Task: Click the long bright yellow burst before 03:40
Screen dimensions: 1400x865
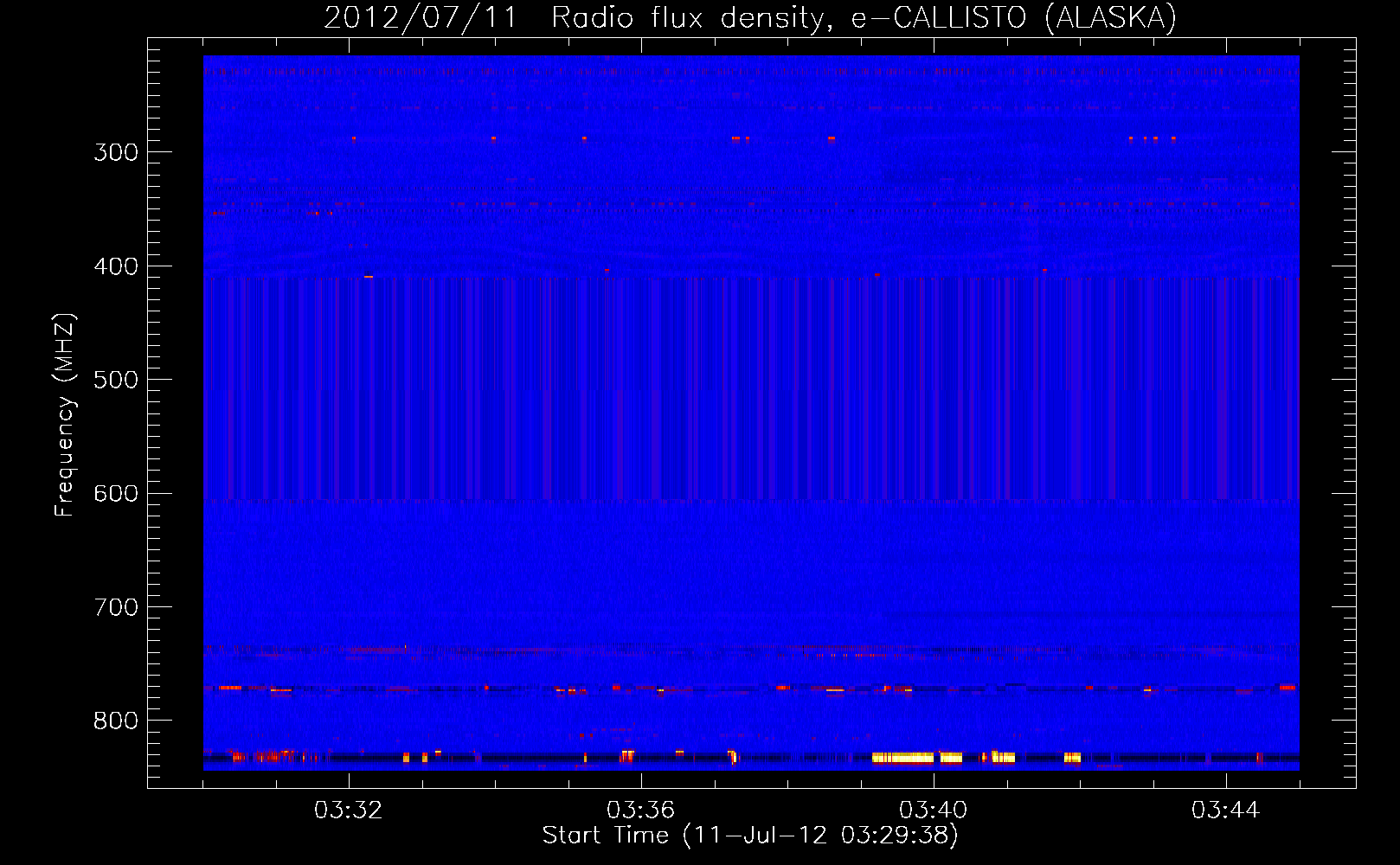Action: [903, 758]
